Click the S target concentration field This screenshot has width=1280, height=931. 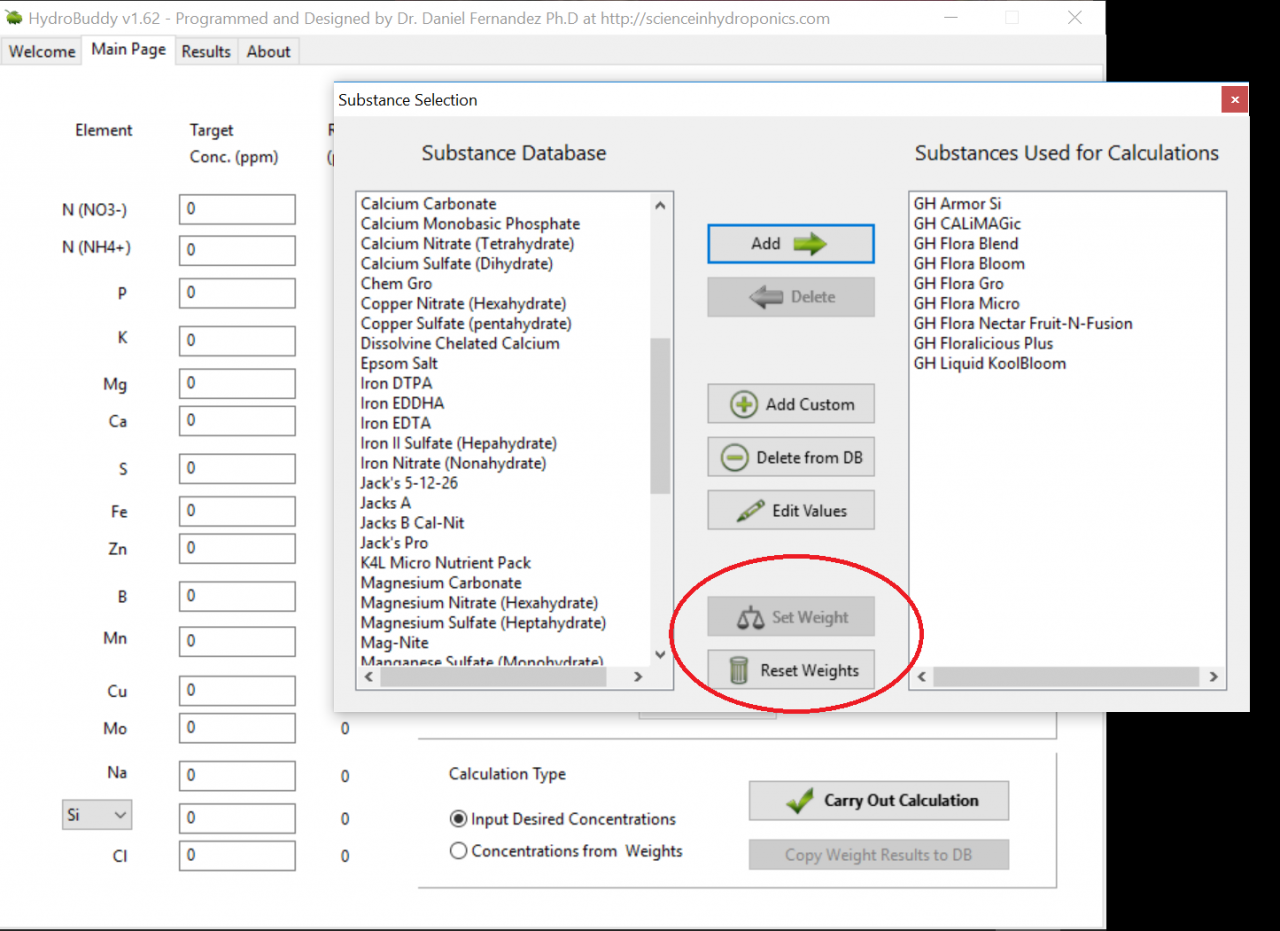click(x=237, y=468)
